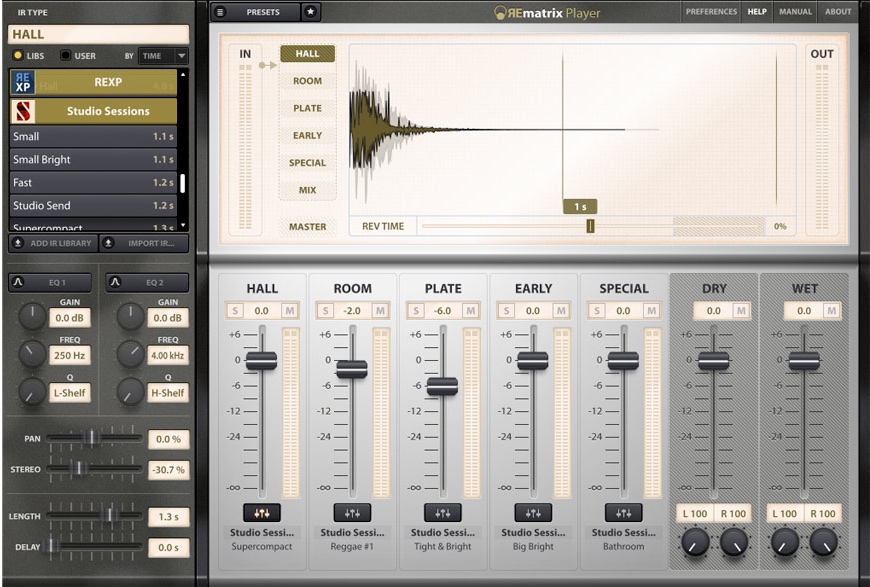
Task: Click the IMPORT IR upload icon
Action: click(x=109, y=243)
